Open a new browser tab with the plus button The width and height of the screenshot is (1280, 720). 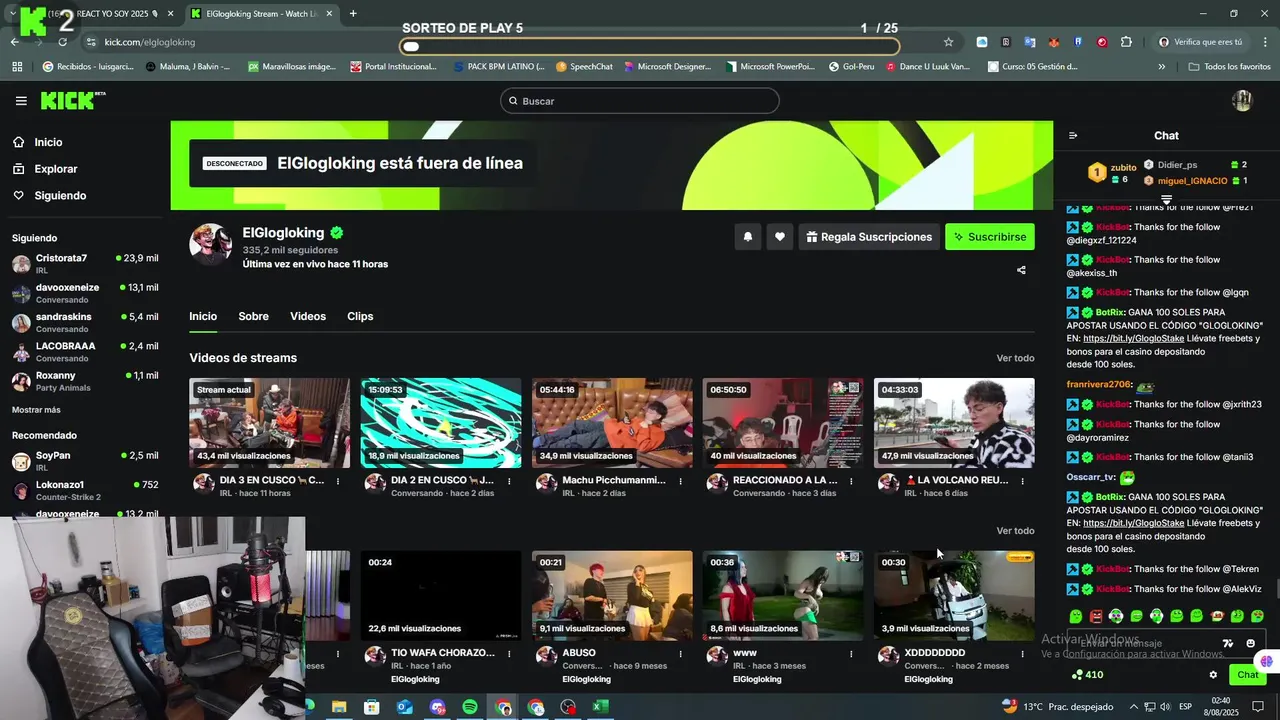353,14
